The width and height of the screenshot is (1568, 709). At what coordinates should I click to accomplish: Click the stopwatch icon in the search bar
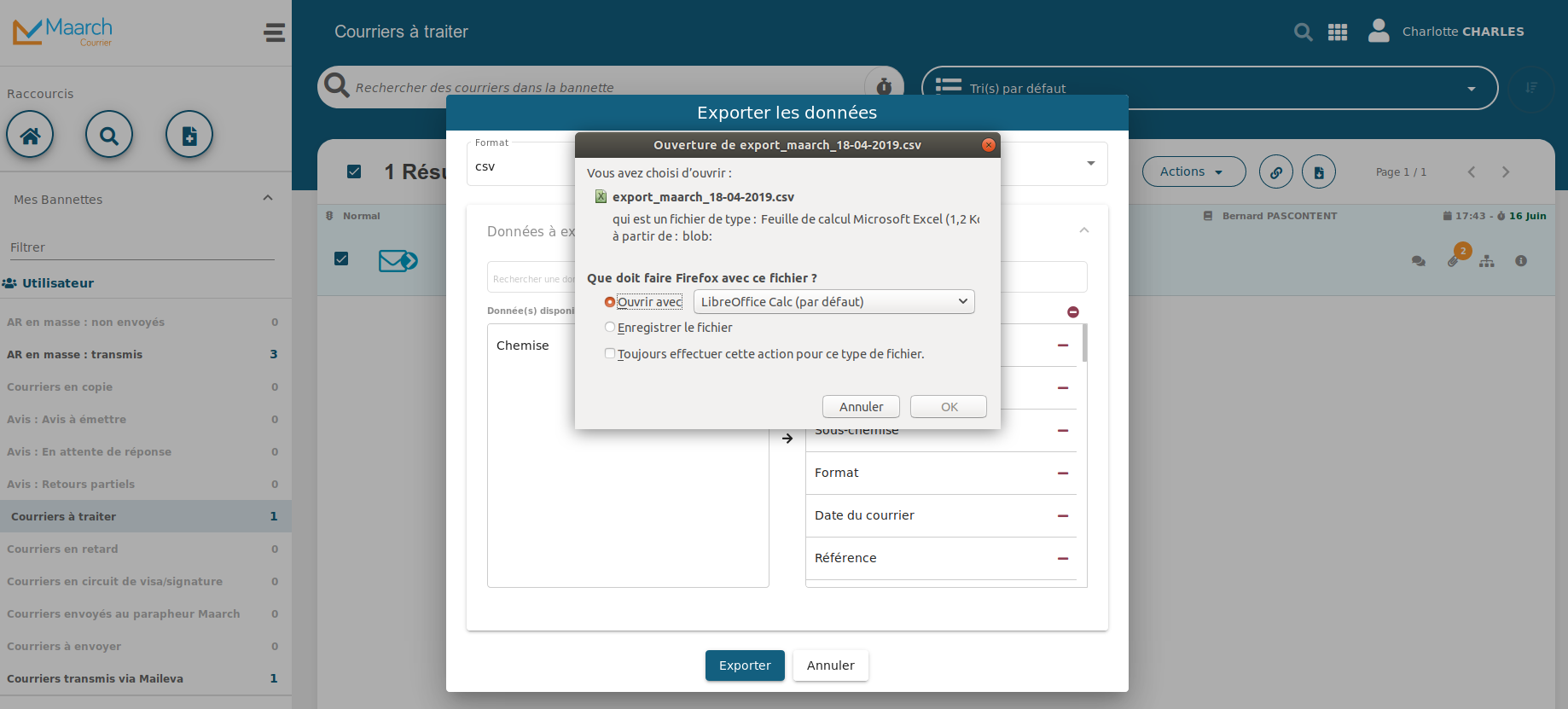click(884, 86)
